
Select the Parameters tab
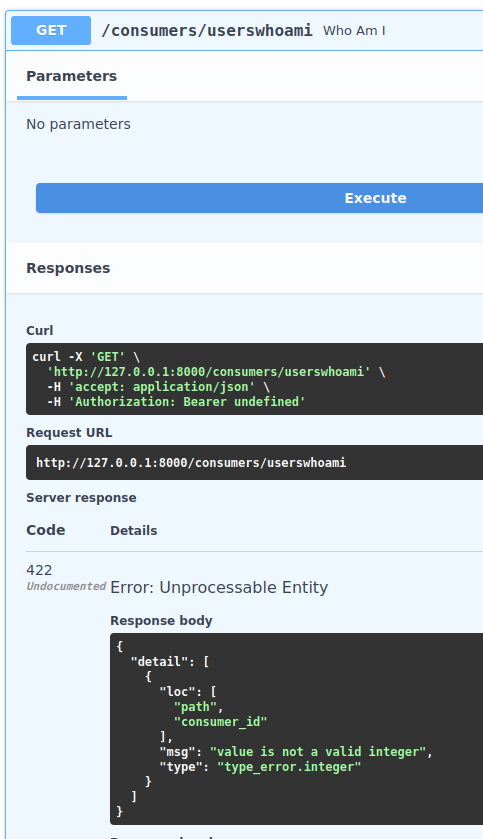(x=72, y=77)
